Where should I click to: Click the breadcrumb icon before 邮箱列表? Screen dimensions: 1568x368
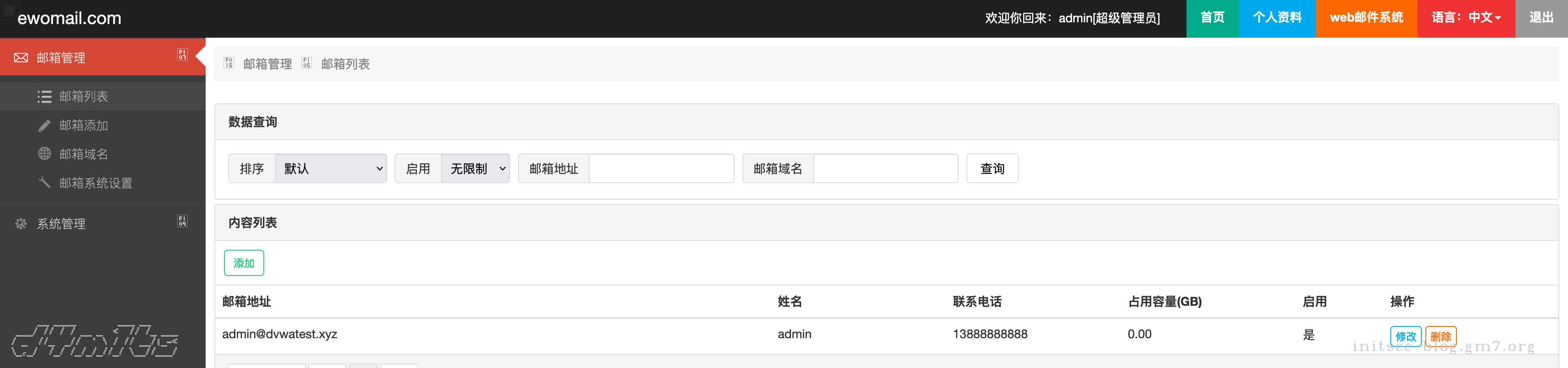tap(307, 64)
